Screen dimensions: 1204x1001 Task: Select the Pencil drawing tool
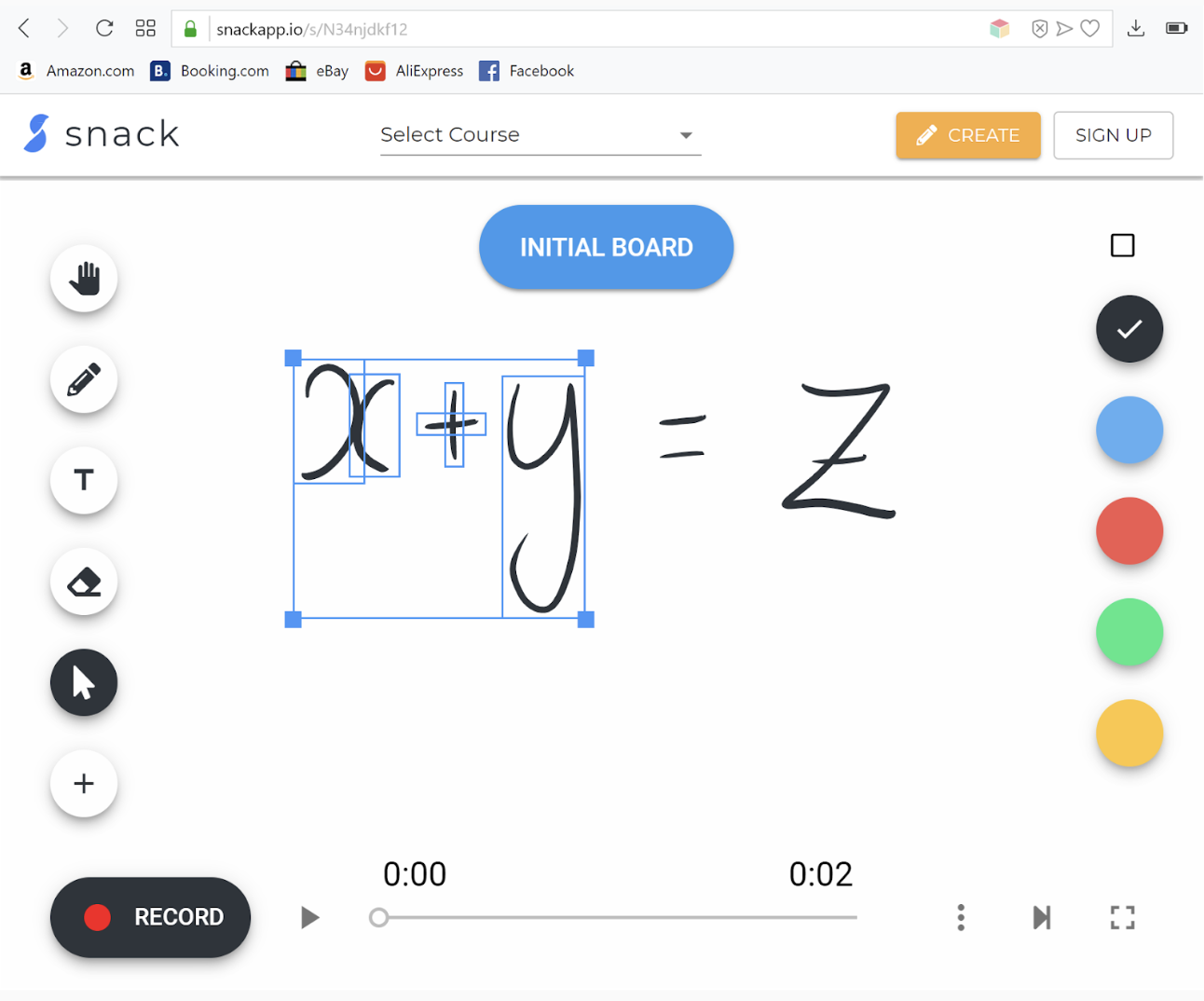[83, 379]
